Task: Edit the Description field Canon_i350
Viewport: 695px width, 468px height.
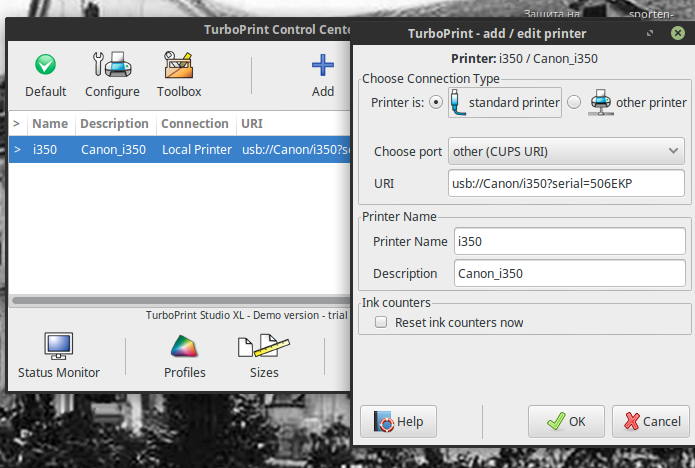Action: click(570, 273)
